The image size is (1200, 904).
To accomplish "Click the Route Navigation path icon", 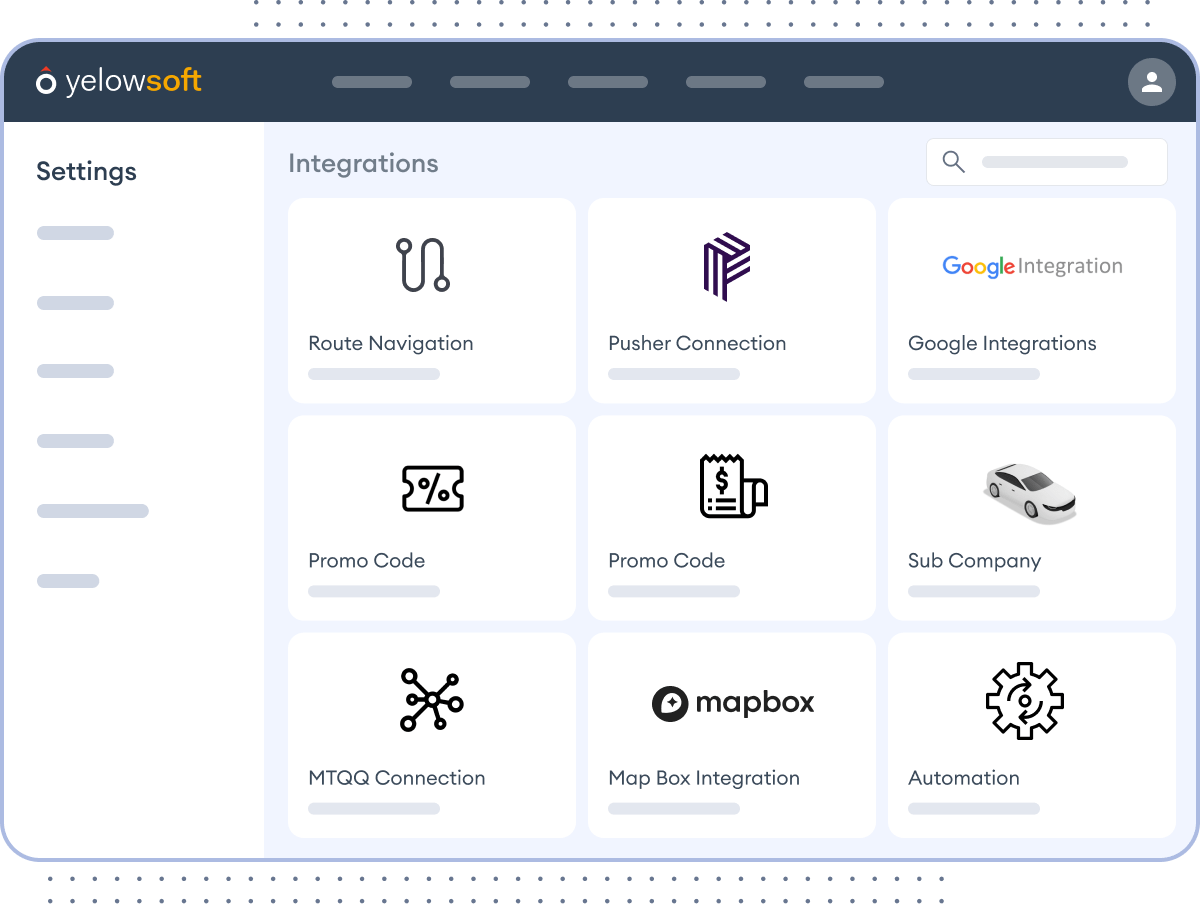I will click(423, 265).
